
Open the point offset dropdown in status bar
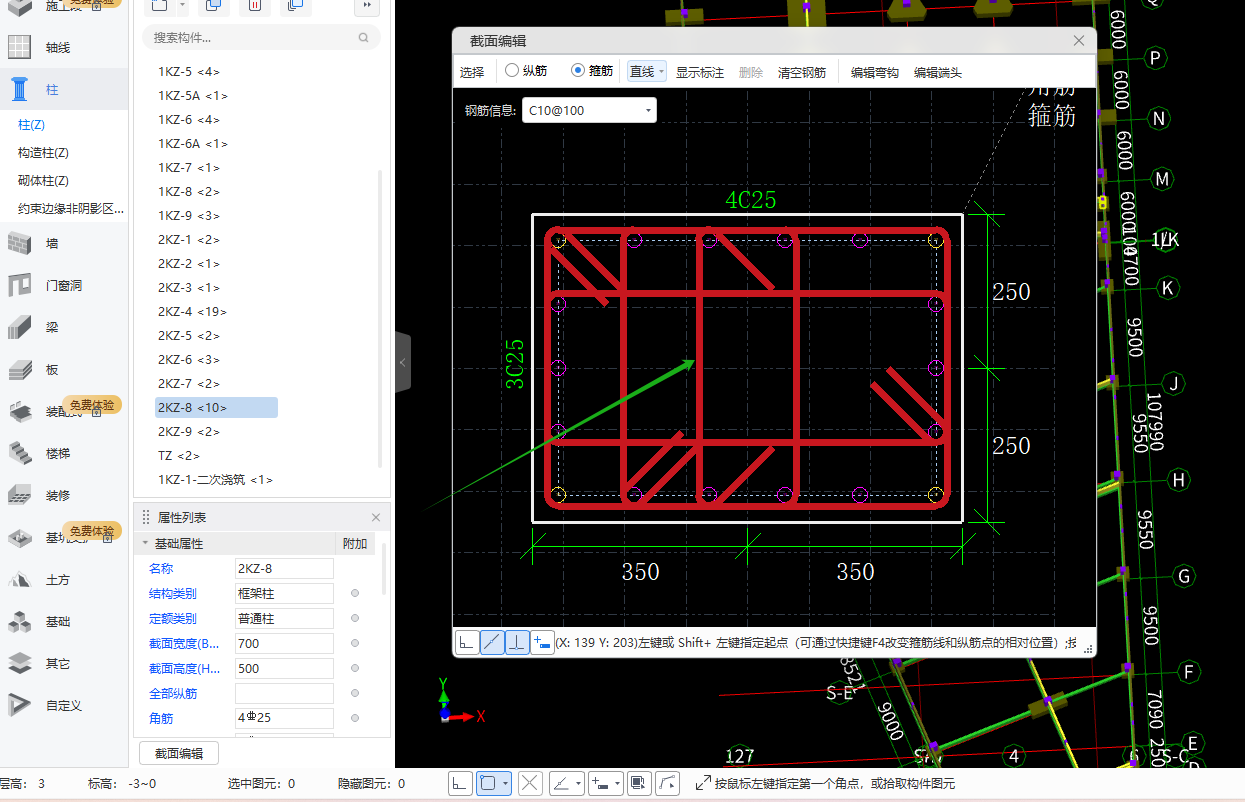click(x=618, y=783)
